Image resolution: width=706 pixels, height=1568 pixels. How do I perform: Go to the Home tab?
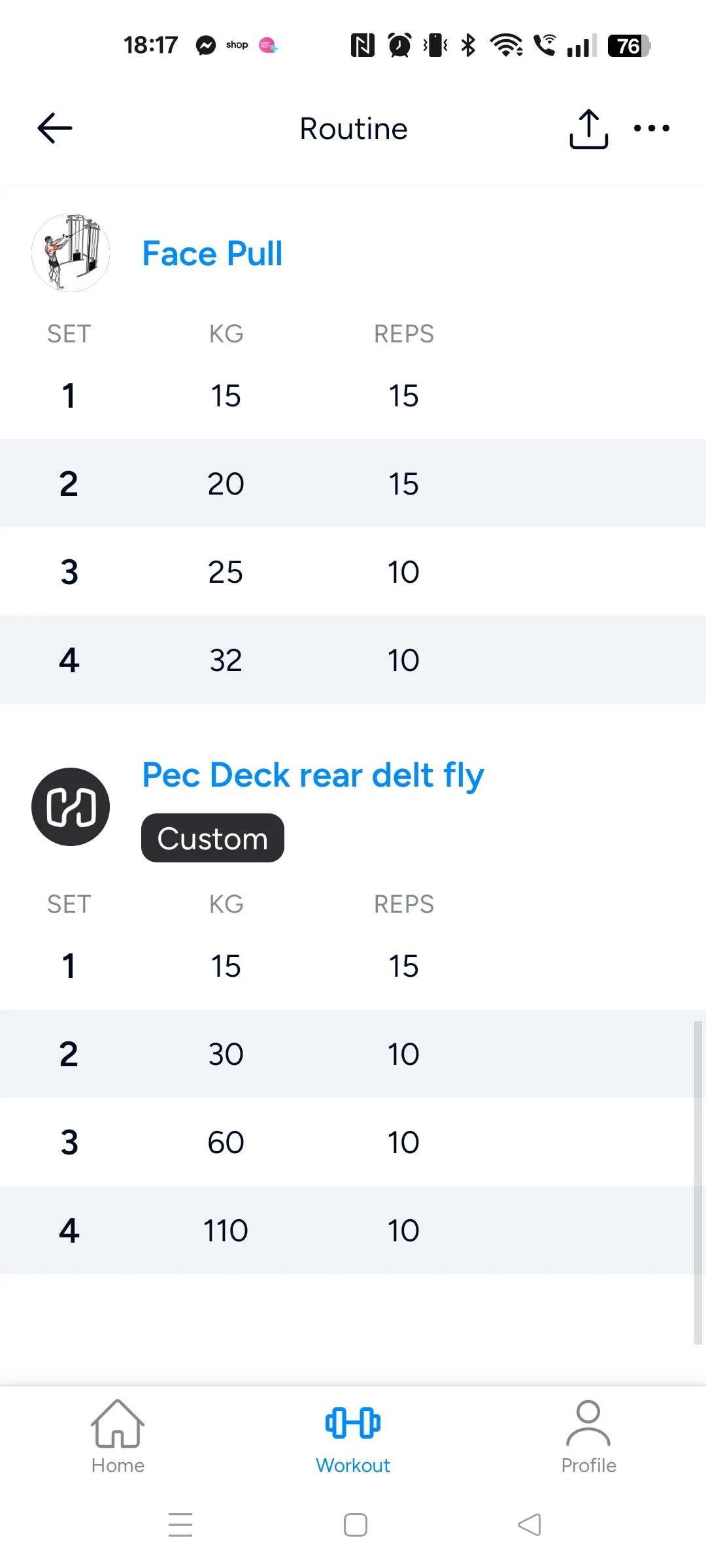(x=118, y=1437)
